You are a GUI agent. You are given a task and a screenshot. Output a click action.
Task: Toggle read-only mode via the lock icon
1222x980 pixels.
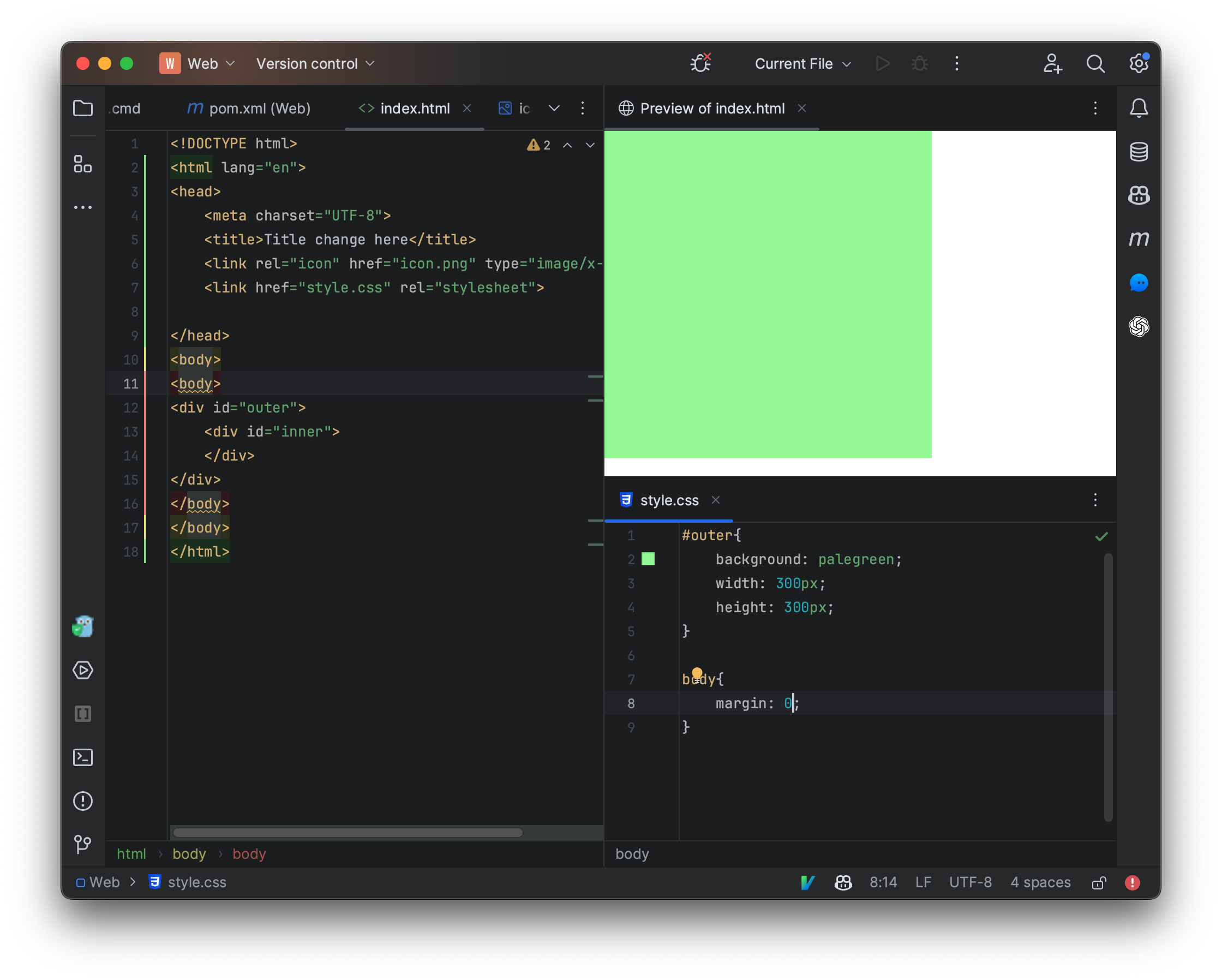point(1099,882)
